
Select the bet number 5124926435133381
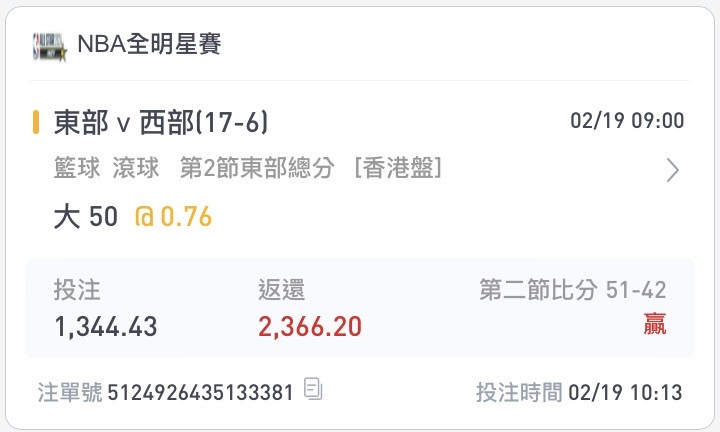click(200, 393)
